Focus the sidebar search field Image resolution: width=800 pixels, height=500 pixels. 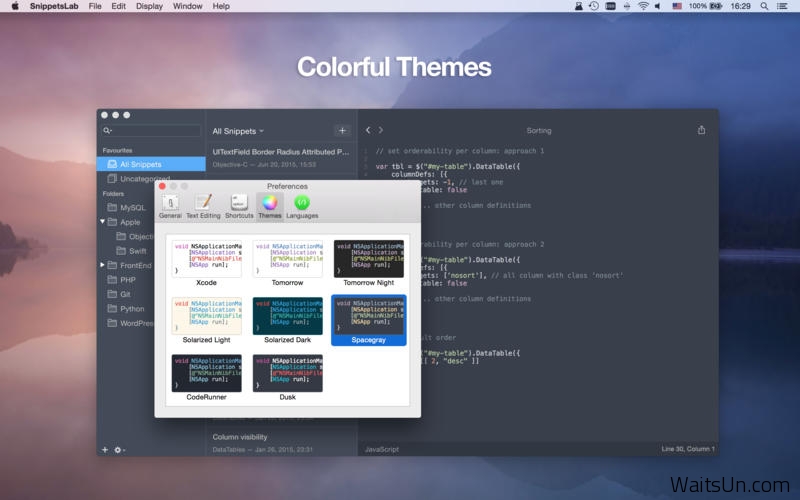click(x=152, y=131)
